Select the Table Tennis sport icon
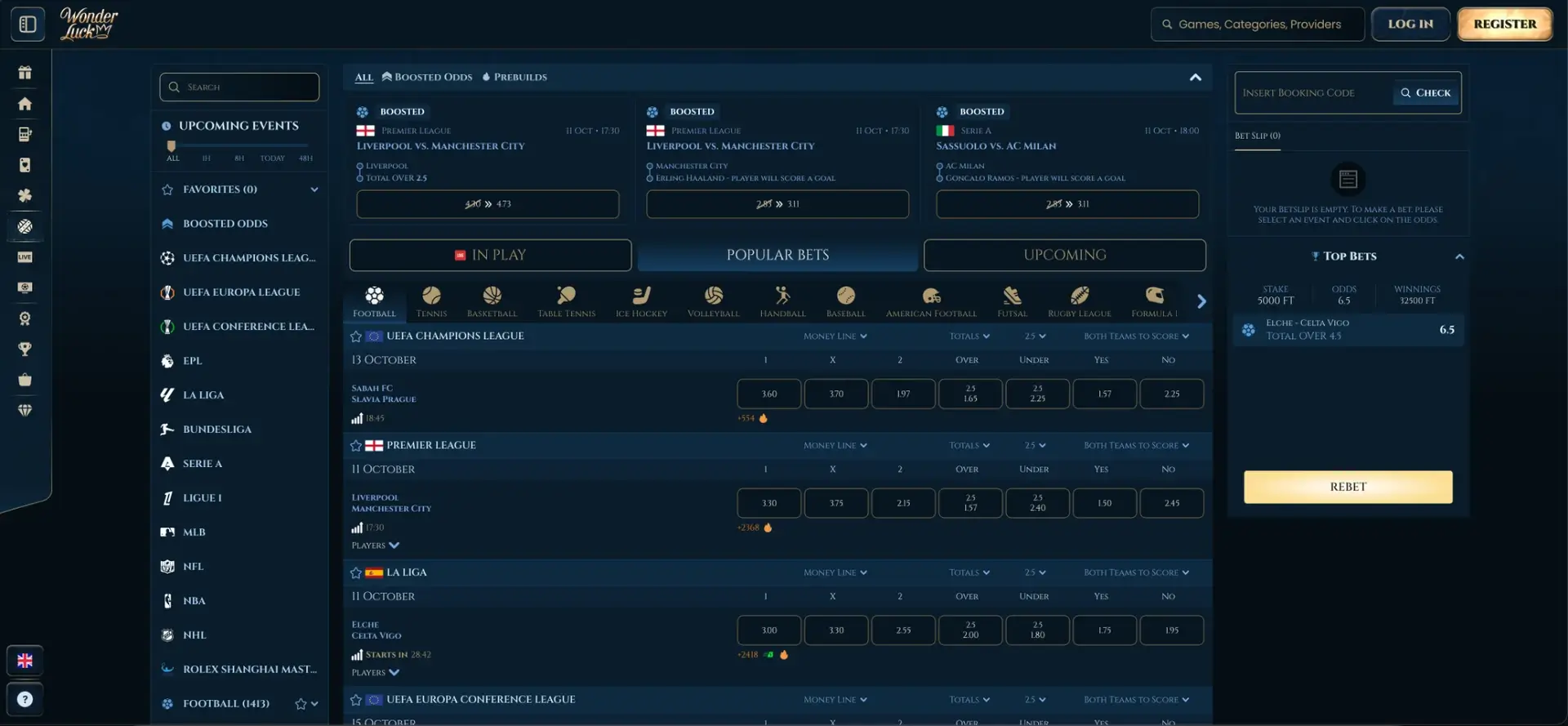This screenshot has width=1568, height=726. (566, 301)
